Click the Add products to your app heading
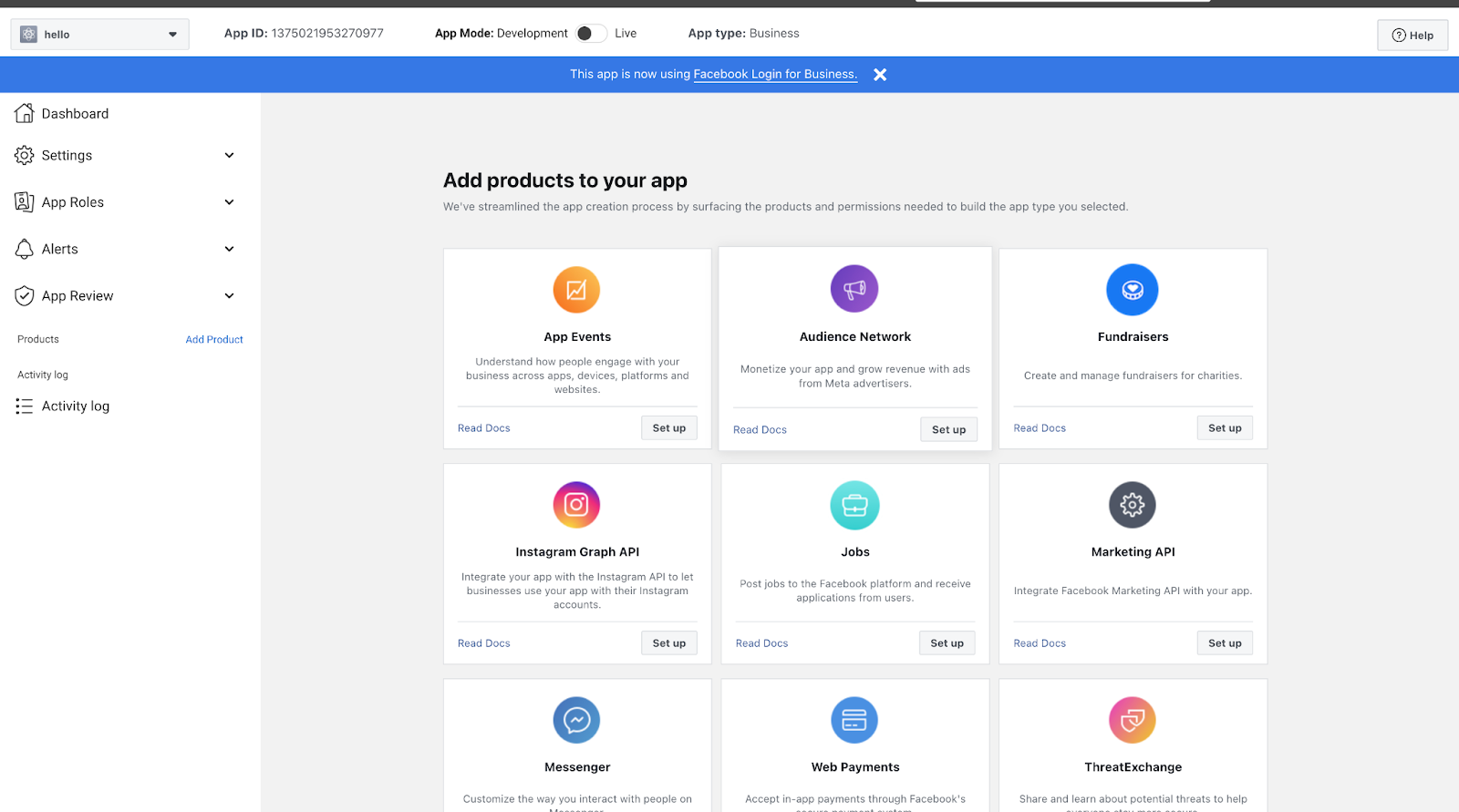Viewport: 1459px width, 812px height. [x=565, y=180]
